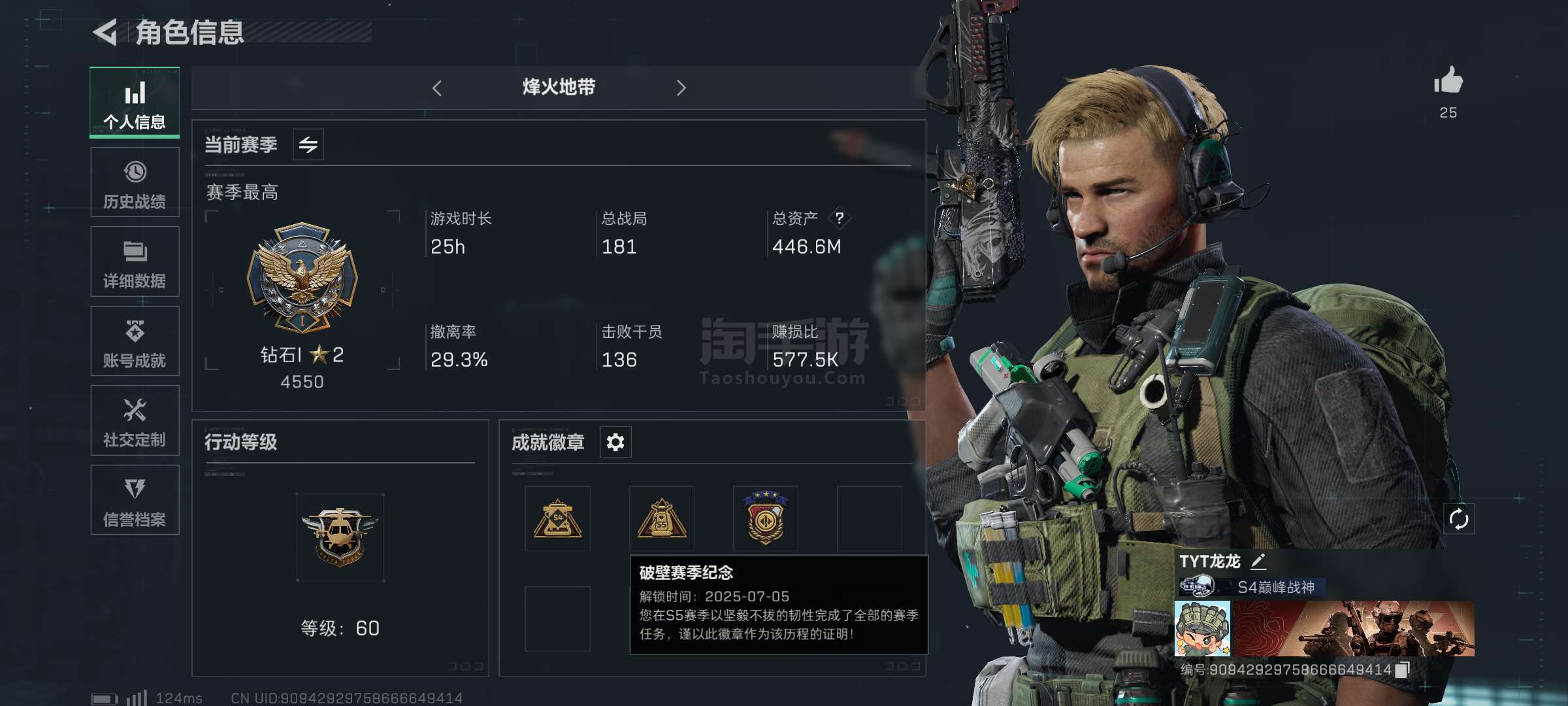Open the 账号成就 tab

point(135,341)
